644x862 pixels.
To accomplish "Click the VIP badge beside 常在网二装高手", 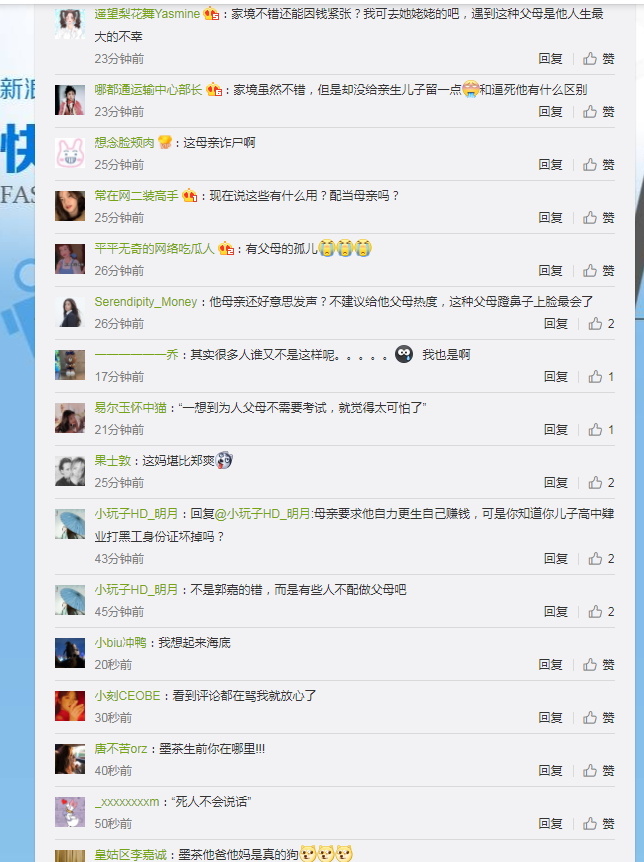I will point(190,196).
